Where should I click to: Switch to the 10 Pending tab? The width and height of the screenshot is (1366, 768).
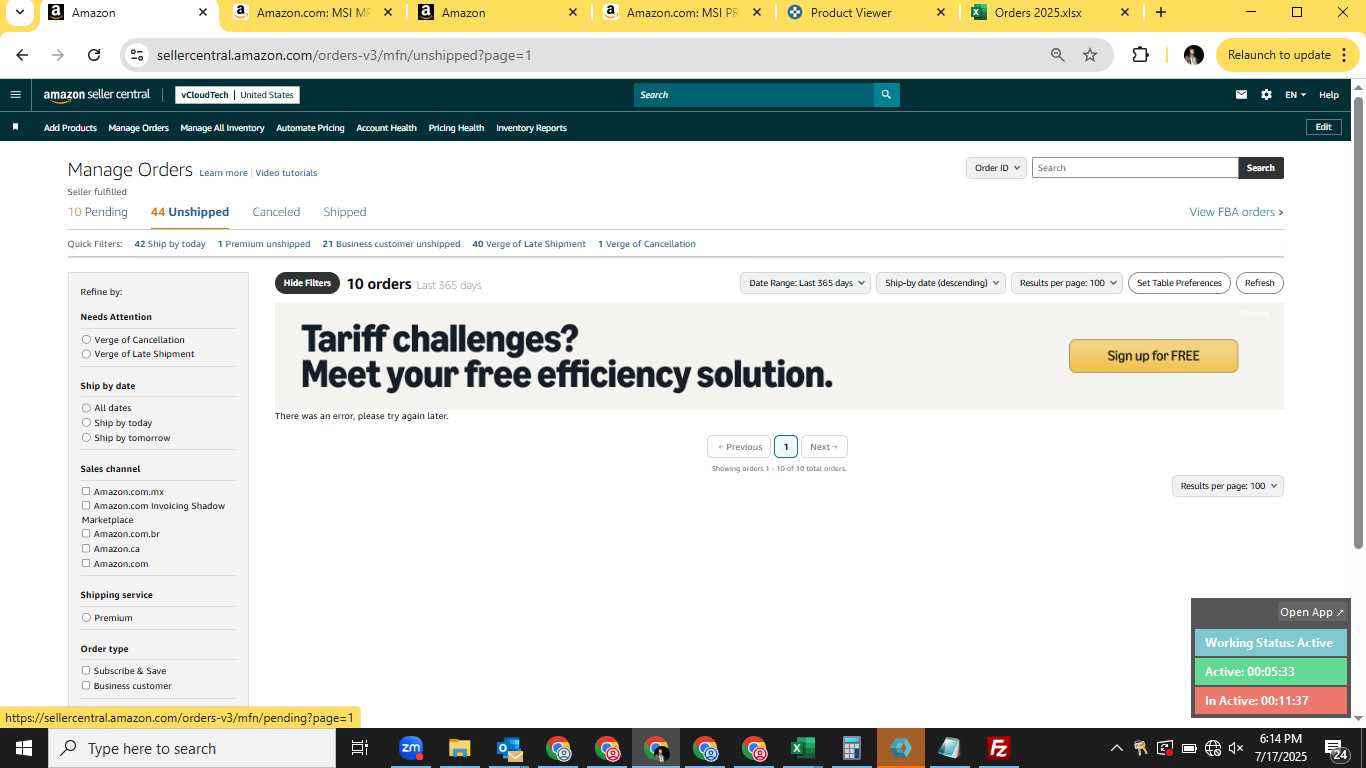pyautogui.click(x=98, y=212)
